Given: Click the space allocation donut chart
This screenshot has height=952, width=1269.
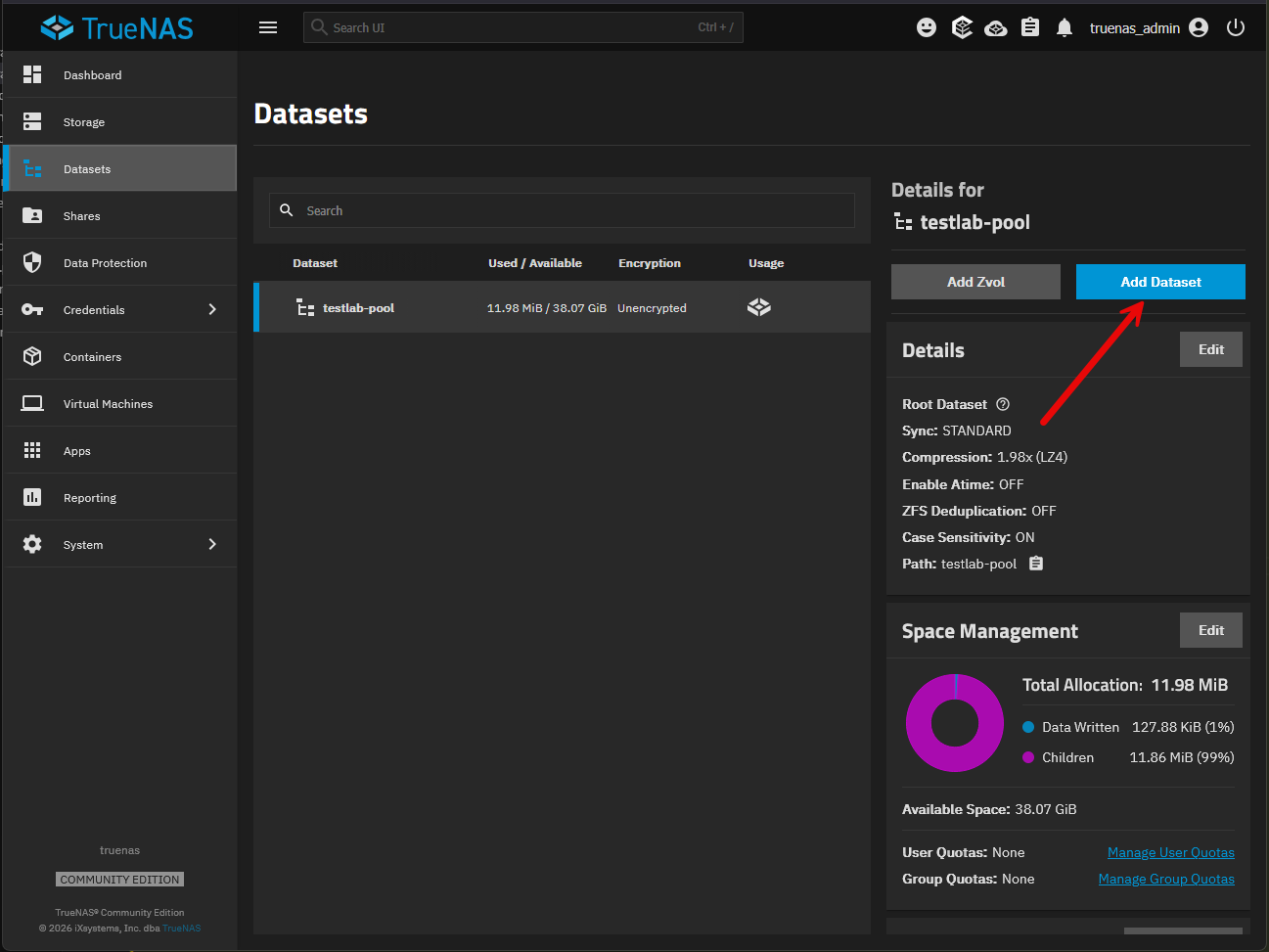Looking at the screenshot, I should (x=955, y=723).
